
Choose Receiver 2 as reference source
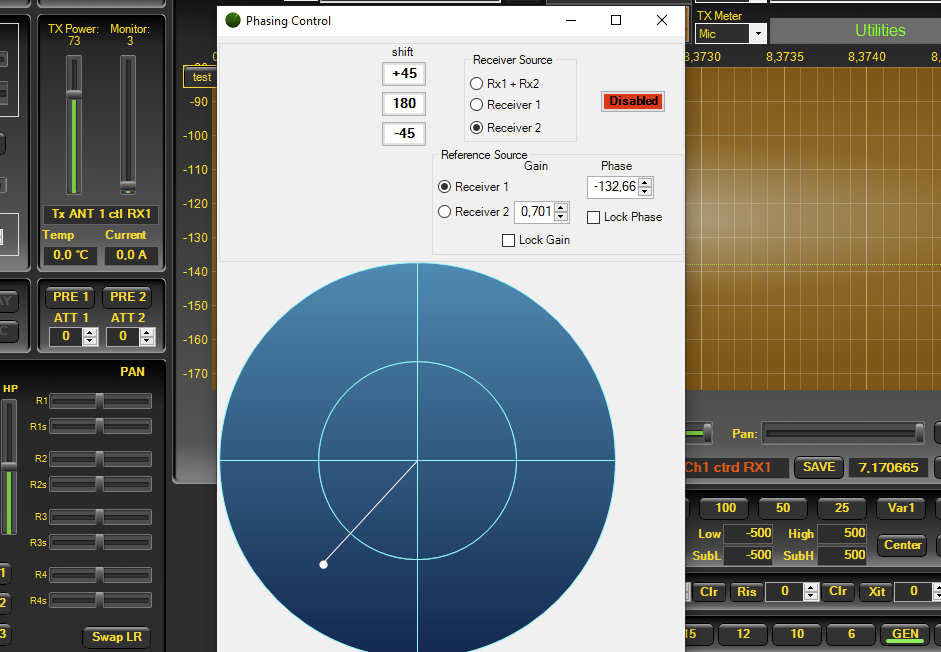click(445, 212)
